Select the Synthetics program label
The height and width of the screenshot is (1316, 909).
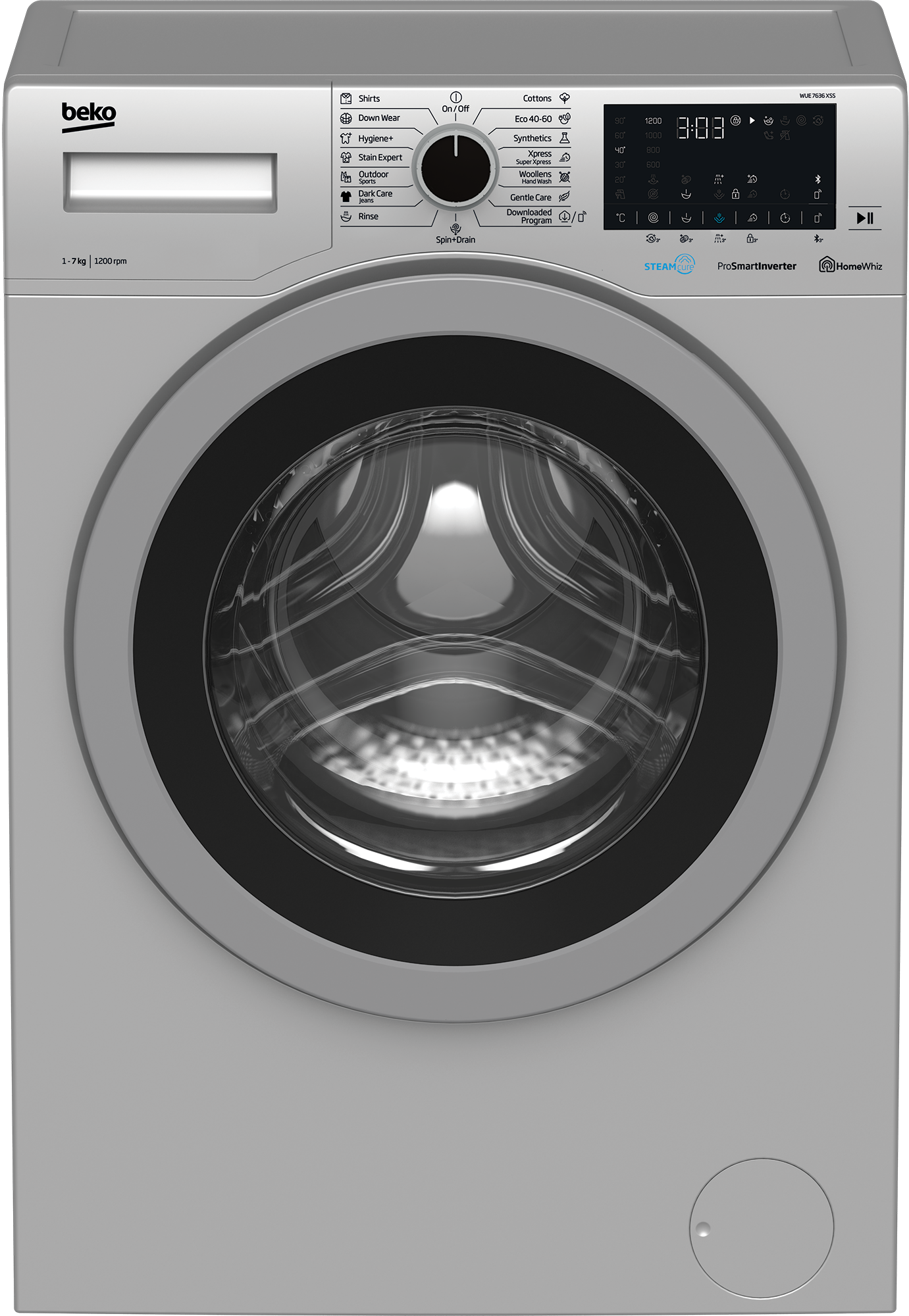pyautogui.click(x=532, y=138)
